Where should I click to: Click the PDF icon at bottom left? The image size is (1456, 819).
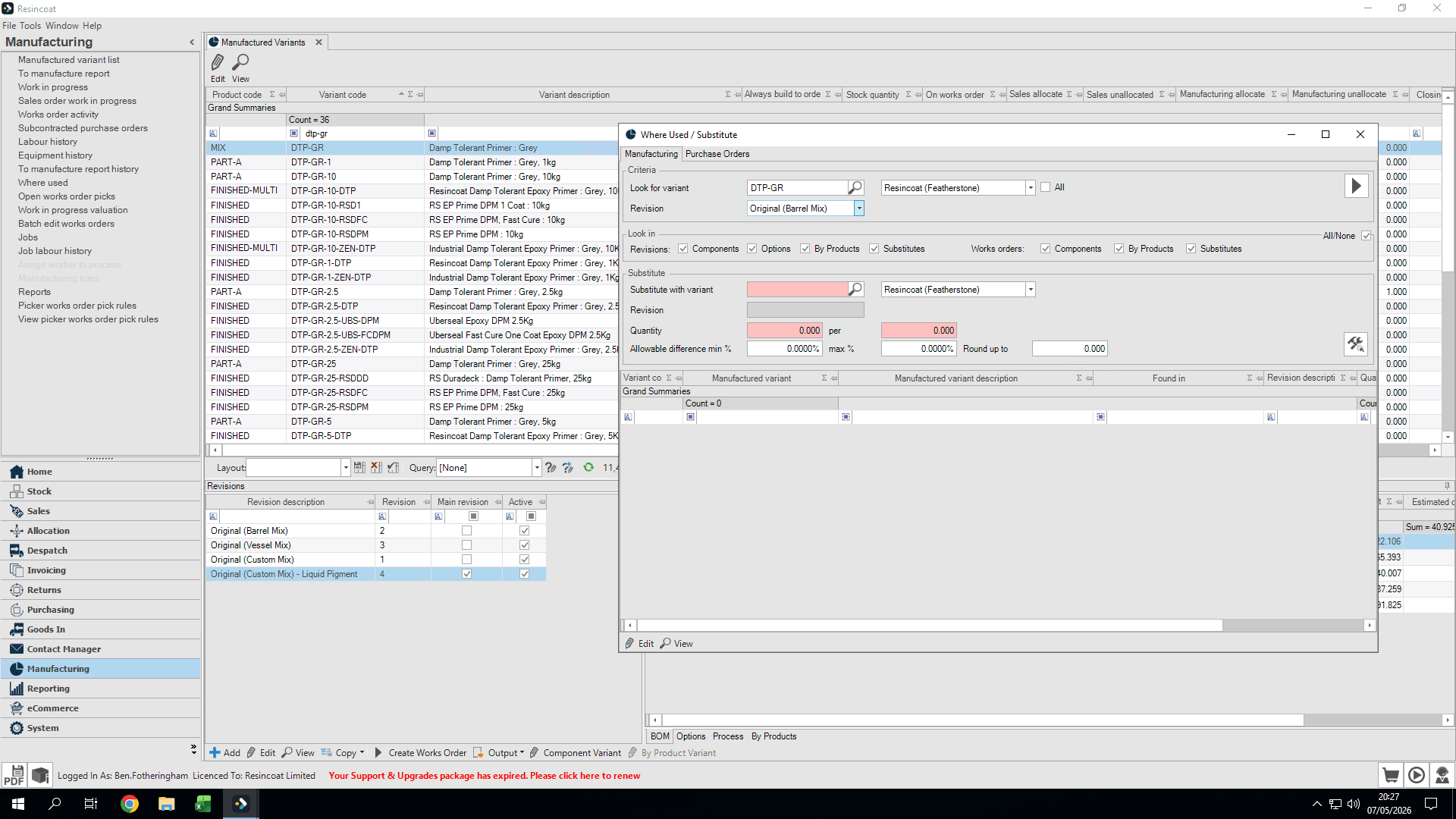[x=14, y=775]
